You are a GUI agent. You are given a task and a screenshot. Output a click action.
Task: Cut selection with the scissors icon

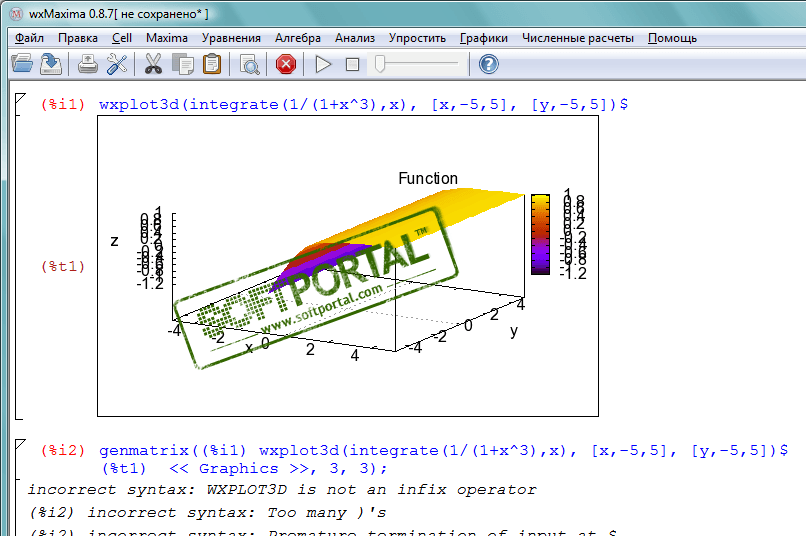tap(153, 64)
